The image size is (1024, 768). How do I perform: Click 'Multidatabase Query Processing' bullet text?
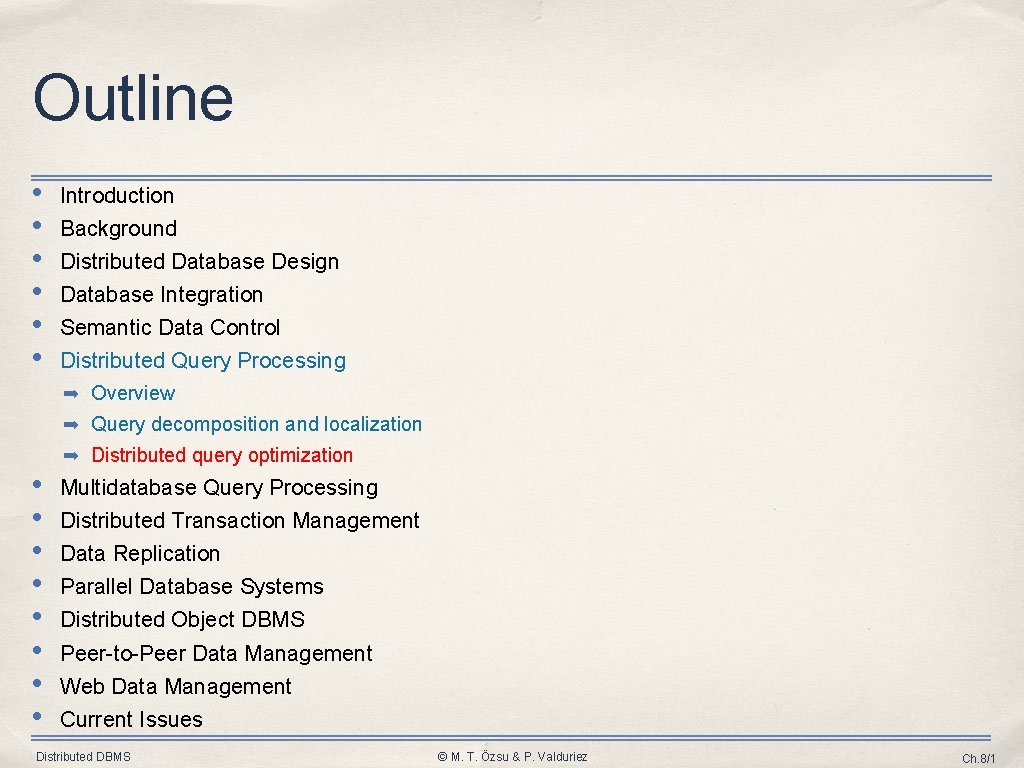(219, 487)
